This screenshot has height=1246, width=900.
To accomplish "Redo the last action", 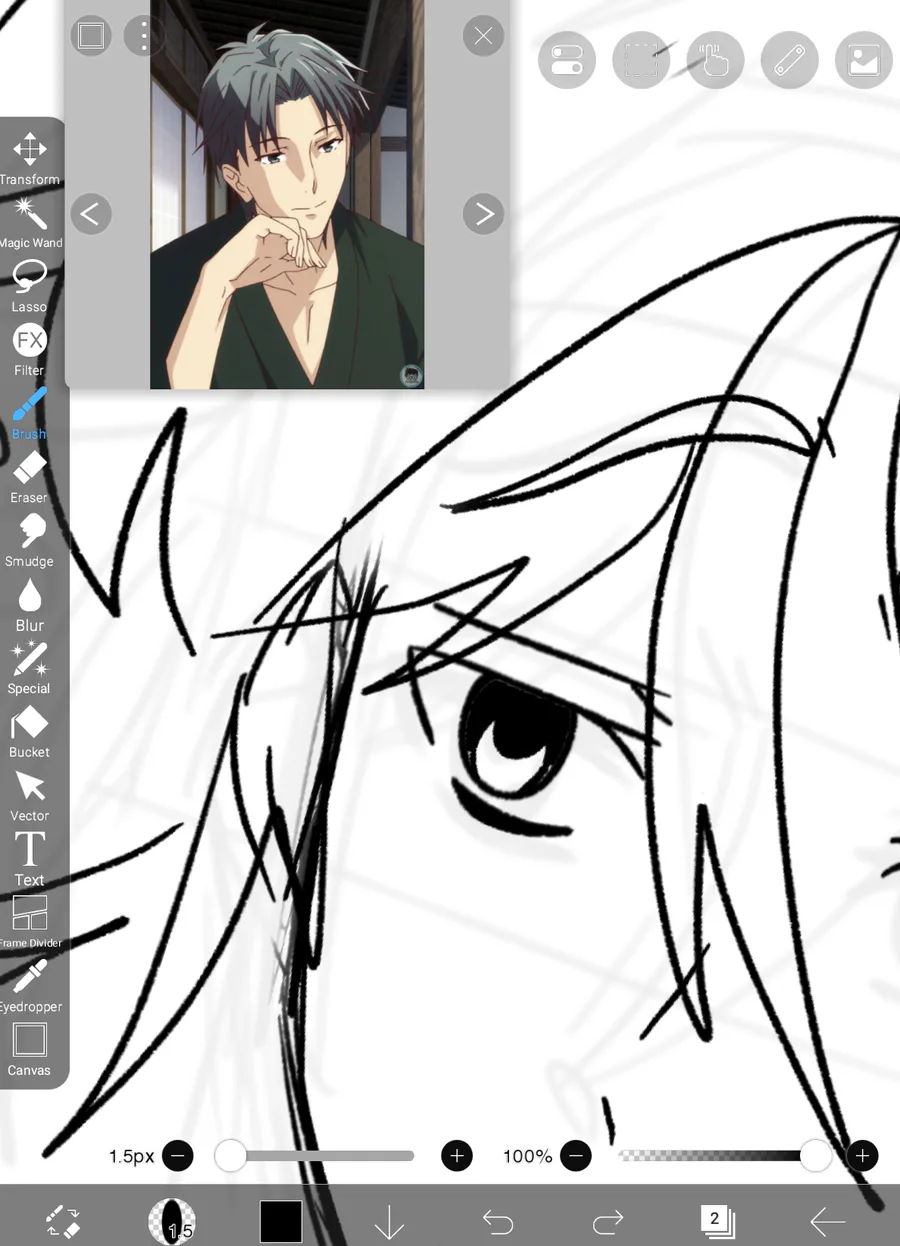I will (x=607, y=1221).
